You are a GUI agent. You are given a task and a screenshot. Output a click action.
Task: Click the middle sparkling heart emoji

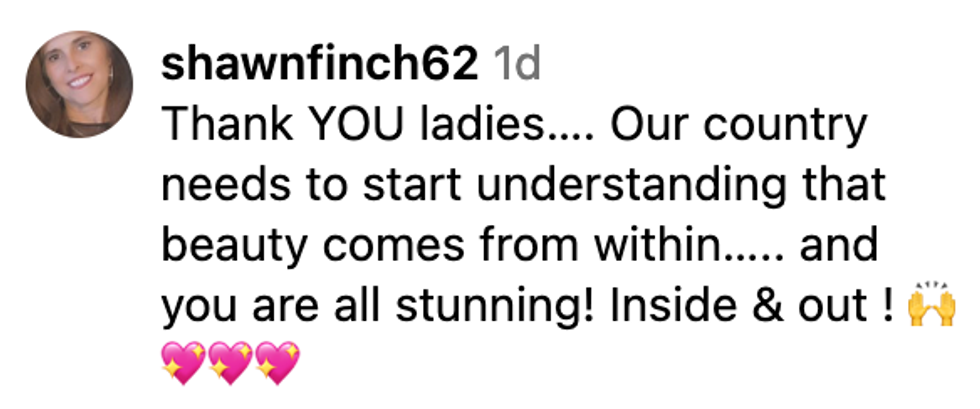coord(231,364)
